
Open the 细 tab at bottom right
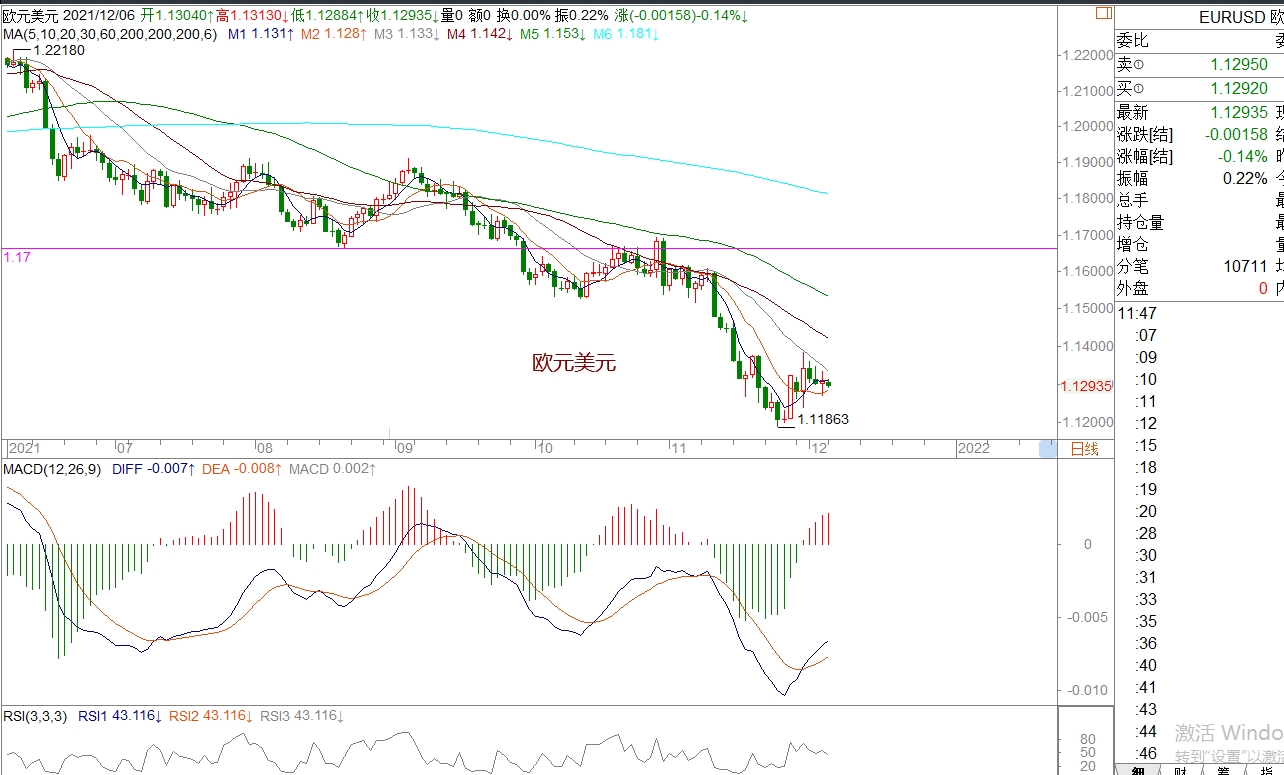(1138, 770)
